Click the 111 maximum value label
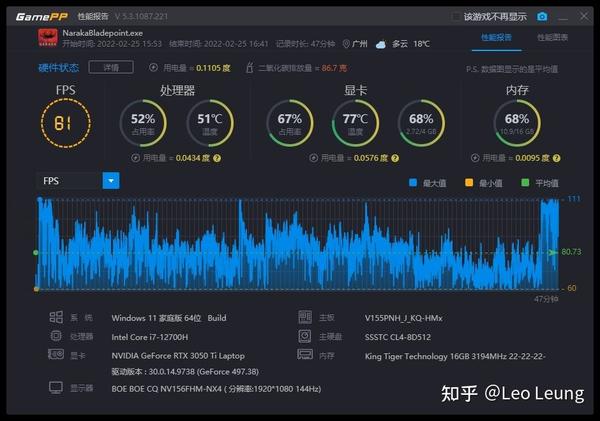The width and height of the screenshot is (600, 421). pos(574,199)
